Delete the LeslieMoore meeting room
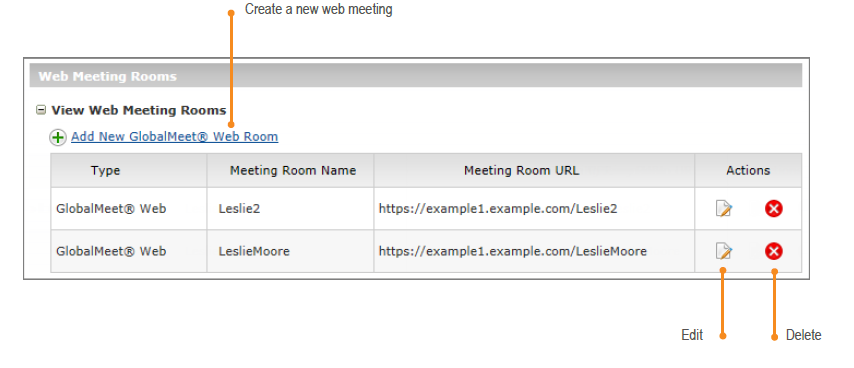 [773, 251]
